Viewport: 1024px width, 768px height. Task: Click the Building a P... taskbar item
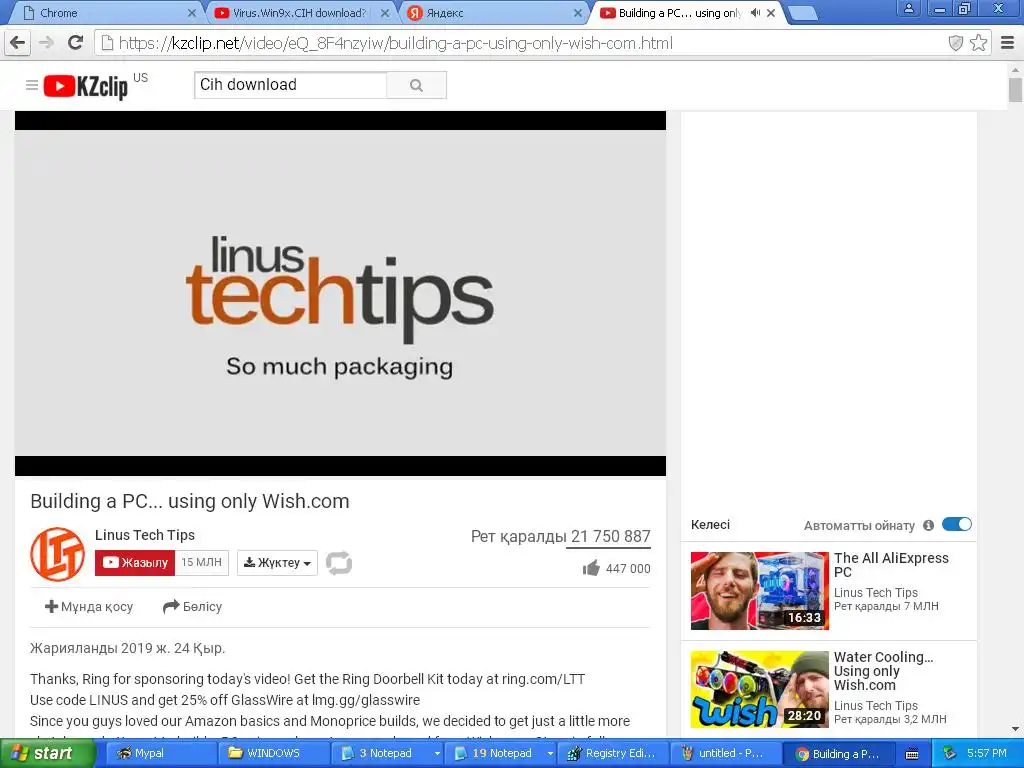(839, 753)
